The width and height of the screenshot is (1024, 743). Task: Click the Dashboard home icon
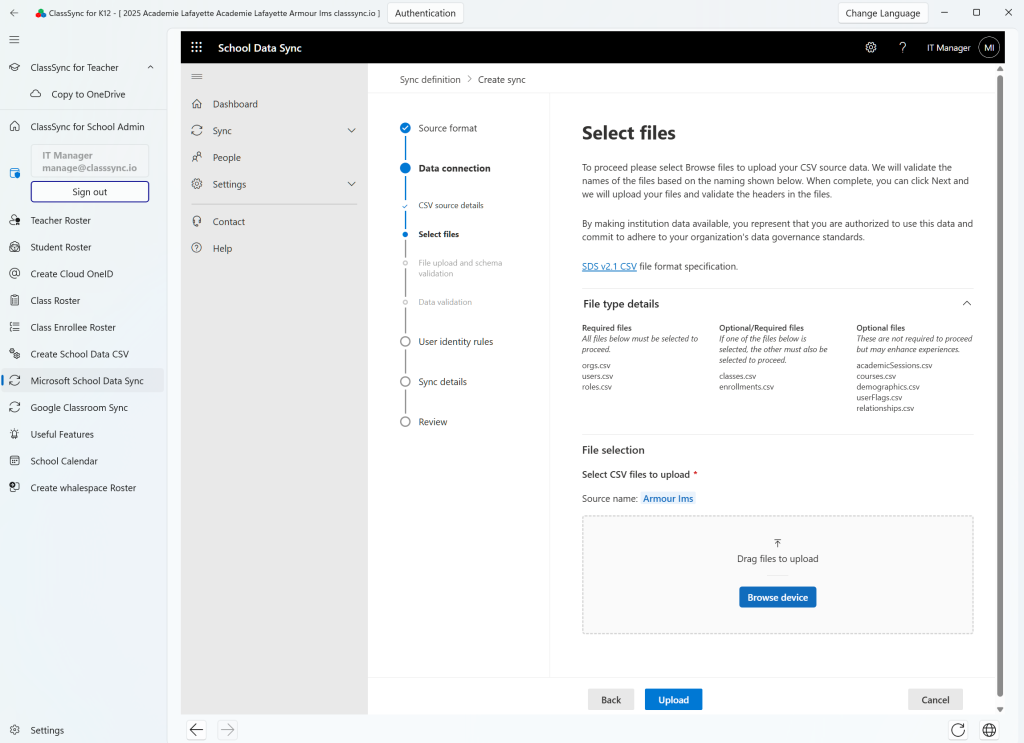tap(197, 104)
